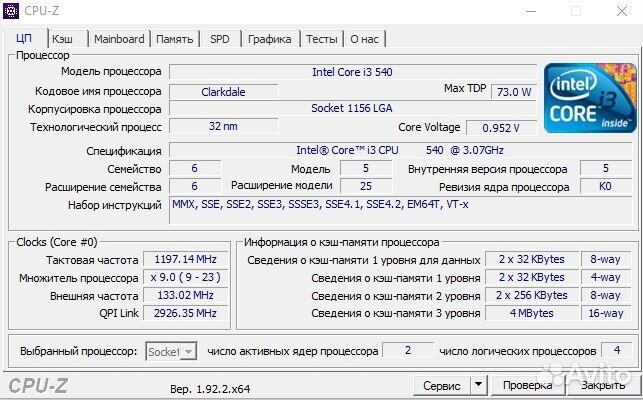Click the QPI Link value 2926.35 MHz
The image size is (643, 400).
coord(185,313)
